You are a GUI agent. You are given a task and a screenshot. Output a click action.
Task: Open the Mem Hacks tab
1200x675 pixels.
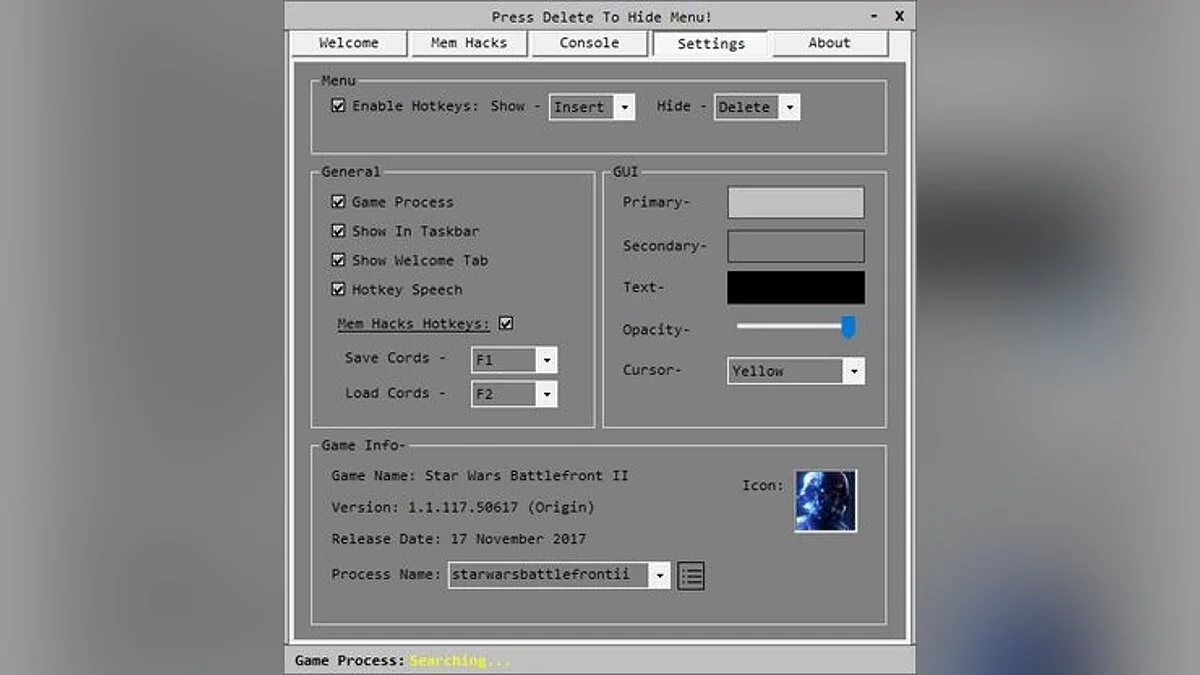tap(468, 43)
